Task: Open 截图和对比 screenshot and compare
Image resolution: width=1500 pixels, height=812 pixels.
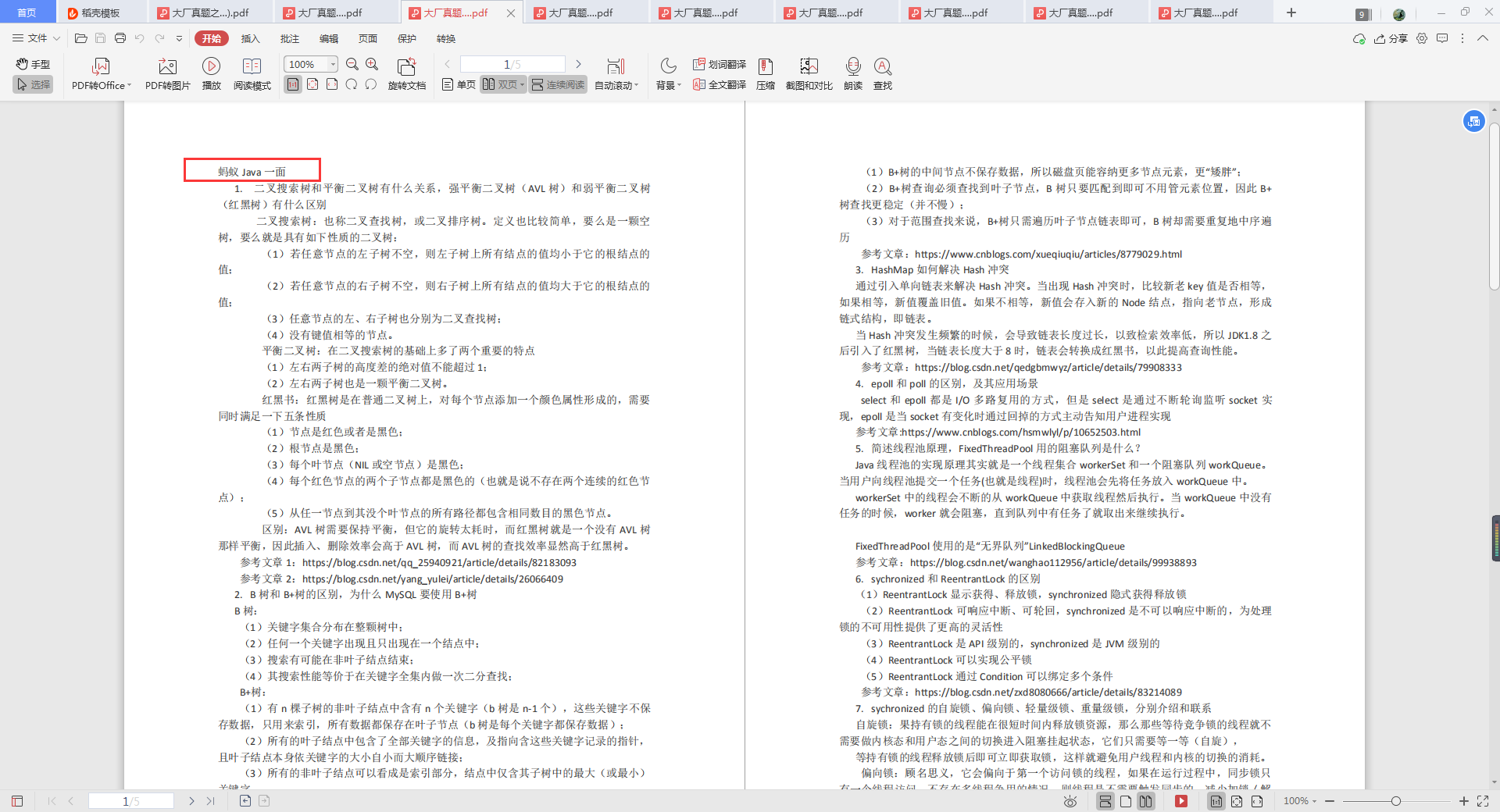Action: tap(809, 74)
